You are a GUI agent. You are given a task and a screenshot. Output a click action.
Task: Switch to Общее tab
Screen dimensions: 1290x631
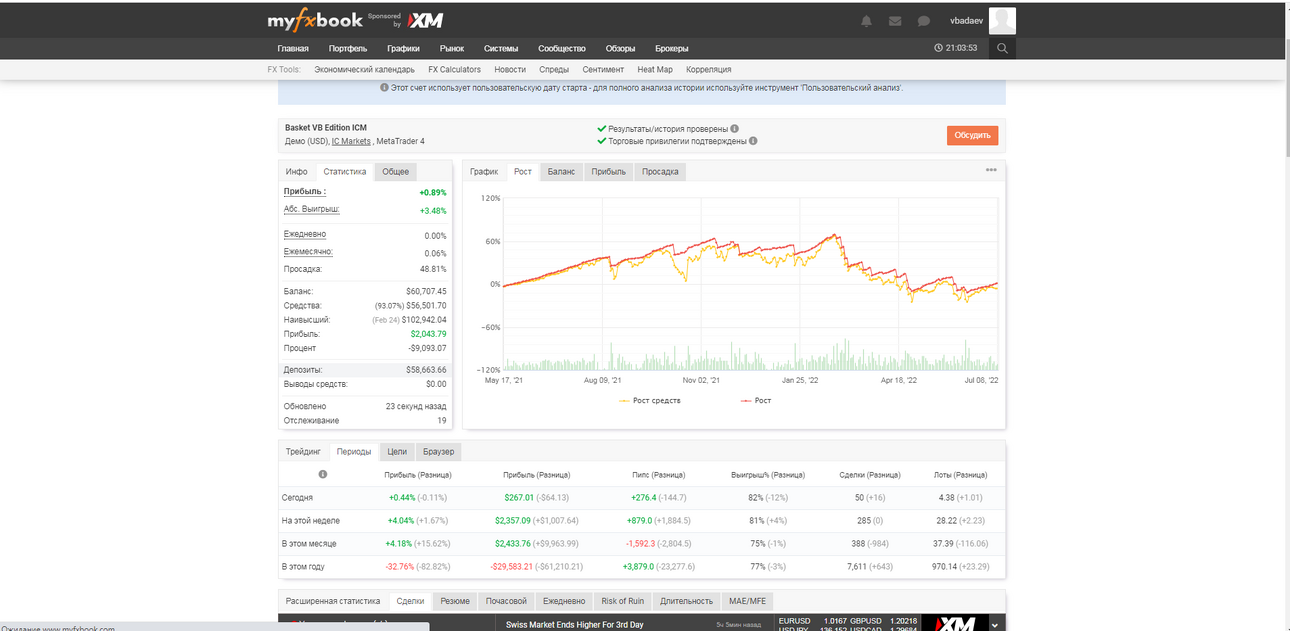(x=396, y=172)
